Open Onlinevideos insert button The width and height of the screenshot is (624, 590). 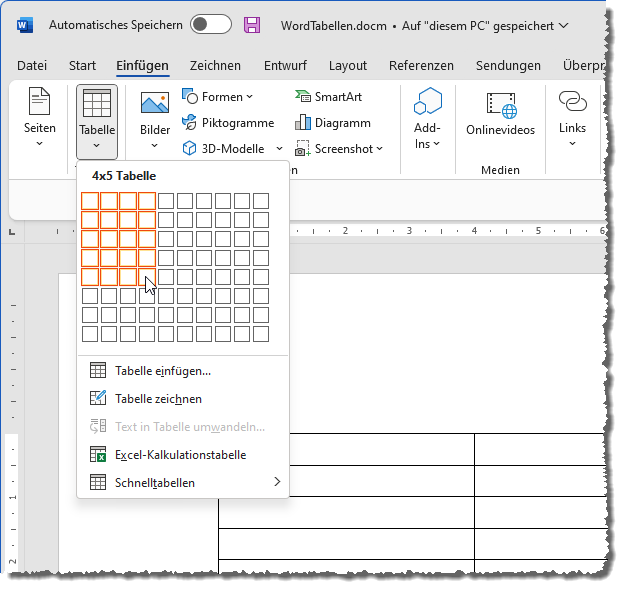(500, 115)
